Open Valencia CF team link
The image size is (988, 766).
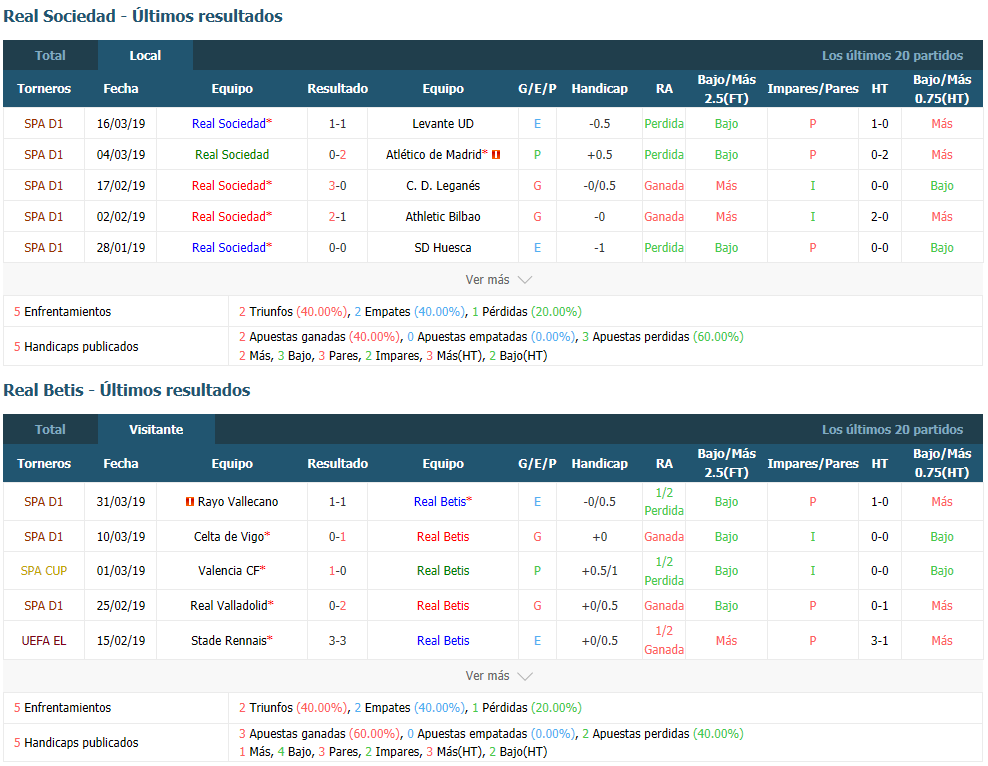coord(229,571)
